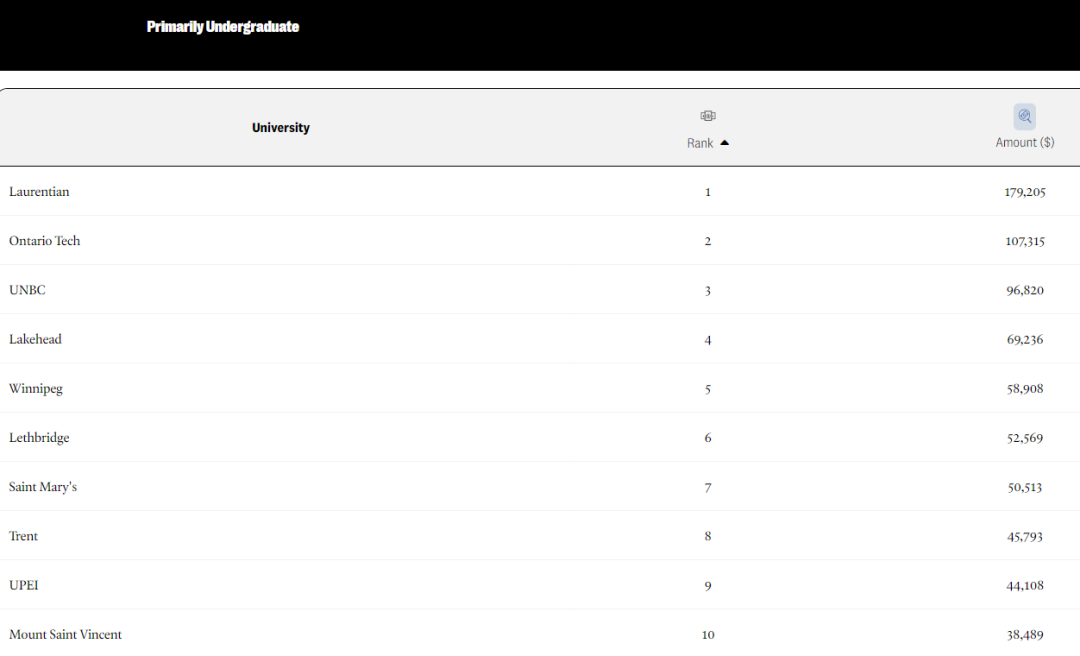Toggle the Rank sort arrow
The image size is (1080, 656).
point(725,143)
